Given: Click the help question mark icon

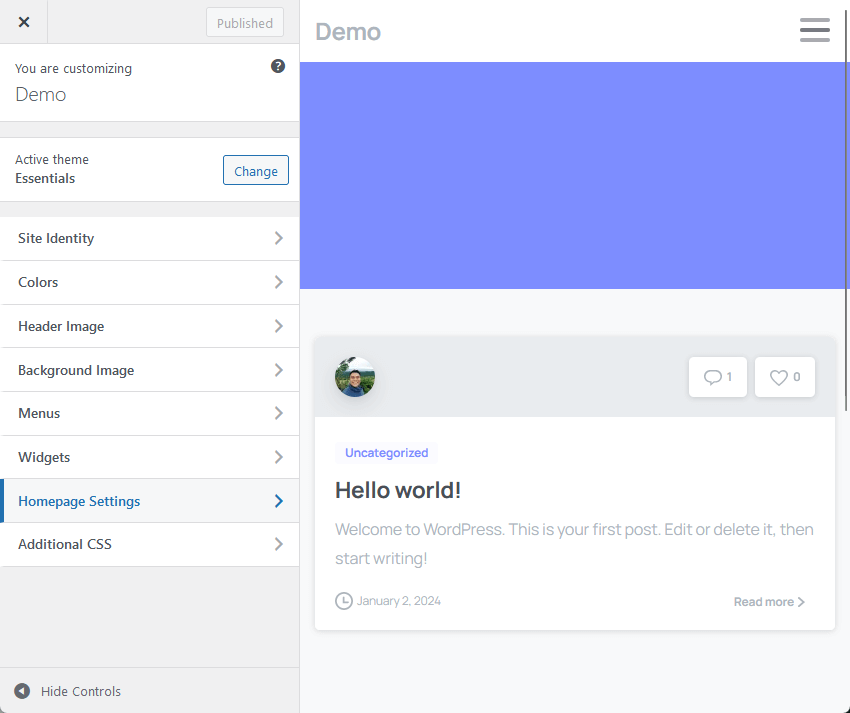Looking at the screenshot, I should pos(278,66).
